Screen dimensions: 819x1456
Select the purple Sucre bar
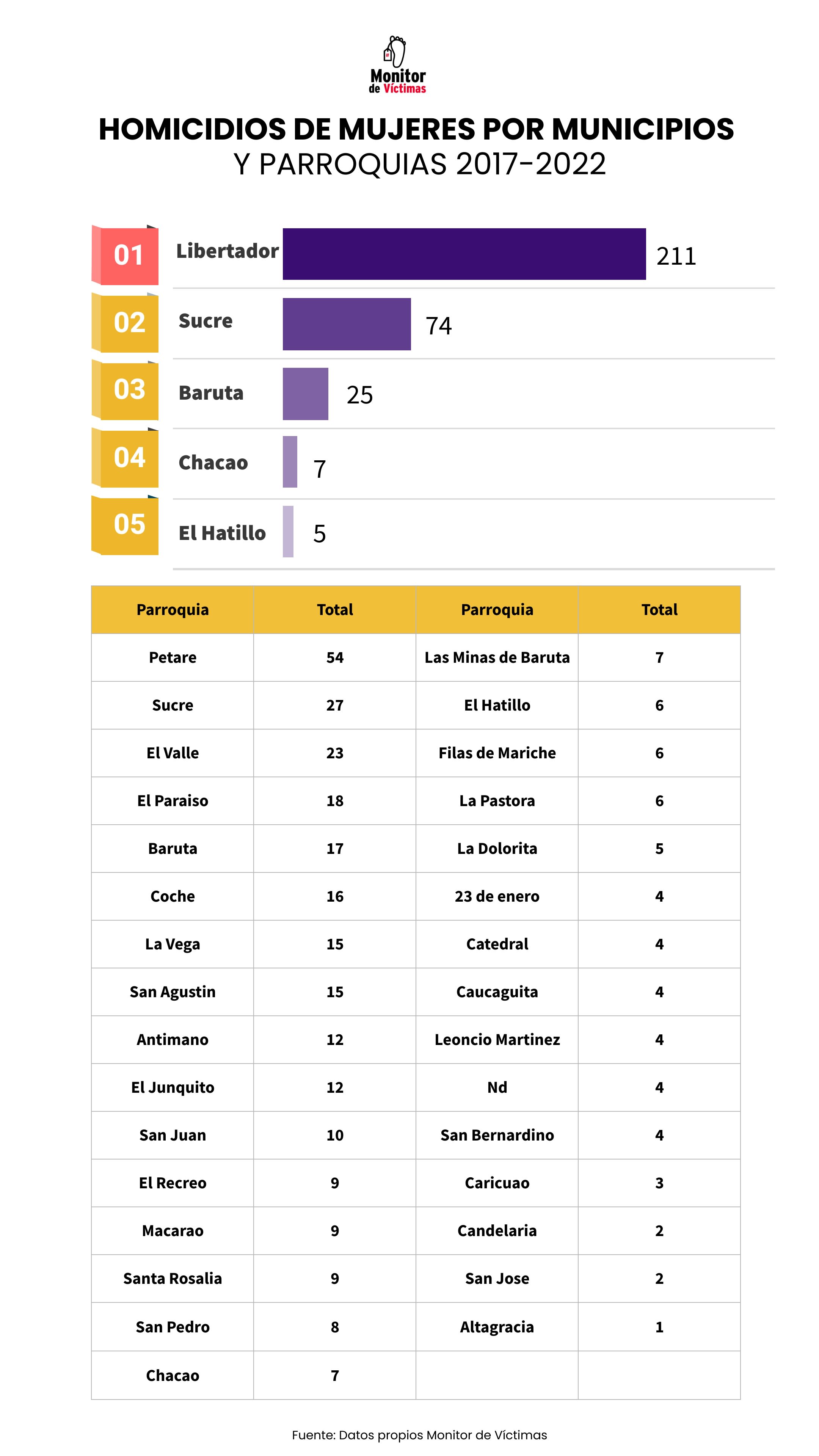(x=347, y=324)
